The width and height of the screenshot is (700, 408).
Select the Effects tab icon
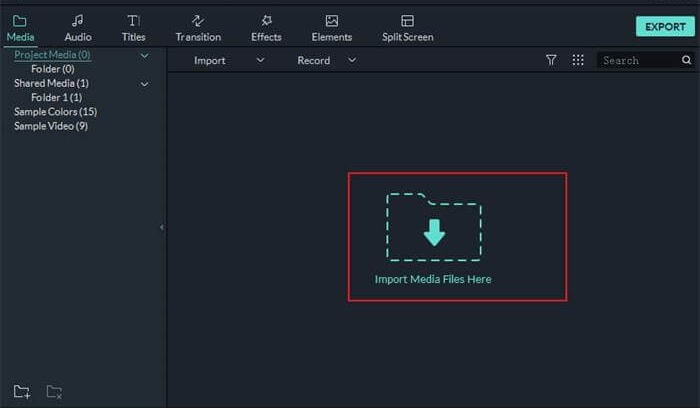tap(267, 21)
